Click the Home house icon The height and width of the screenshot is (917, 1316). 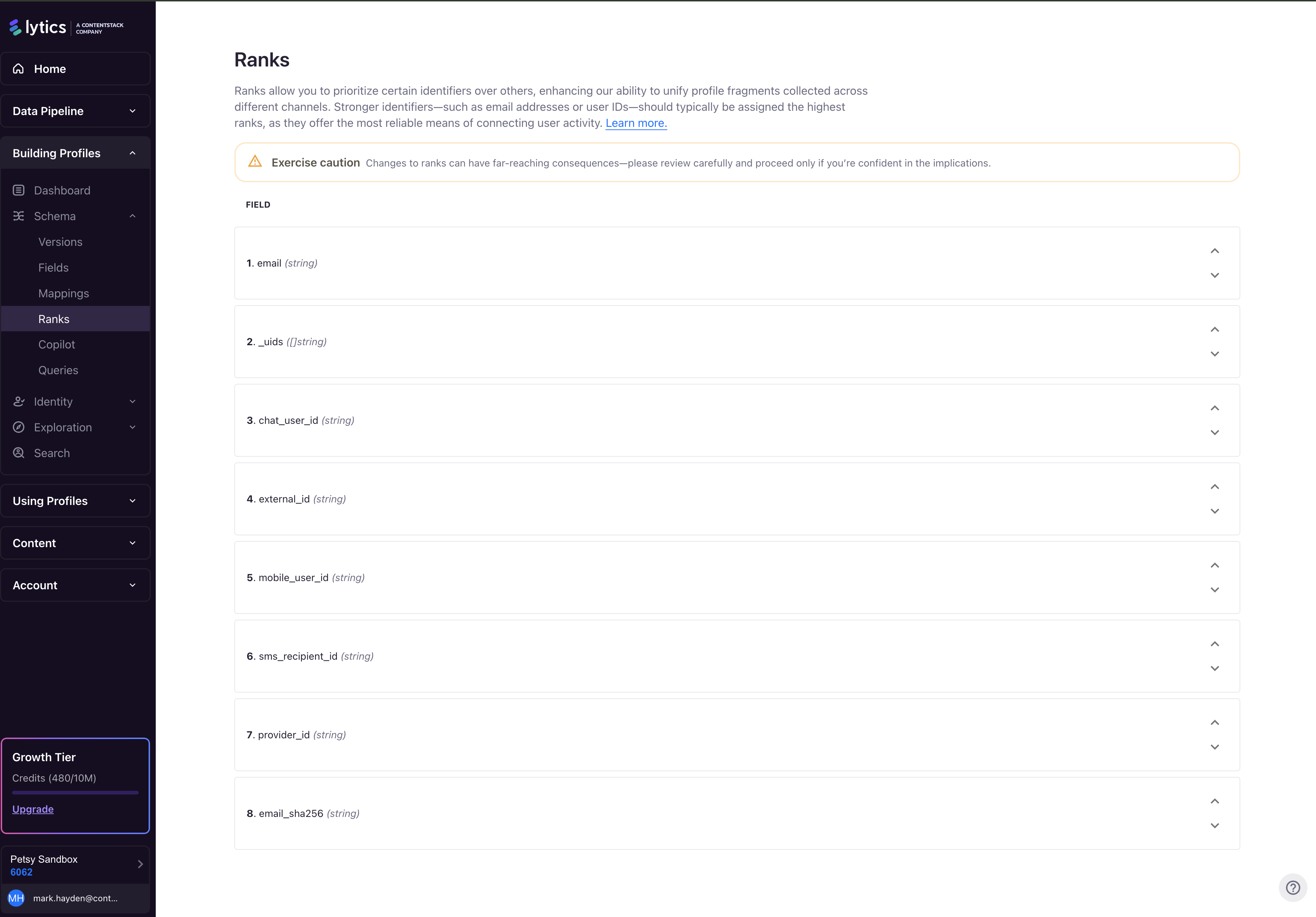coord(18,69)
